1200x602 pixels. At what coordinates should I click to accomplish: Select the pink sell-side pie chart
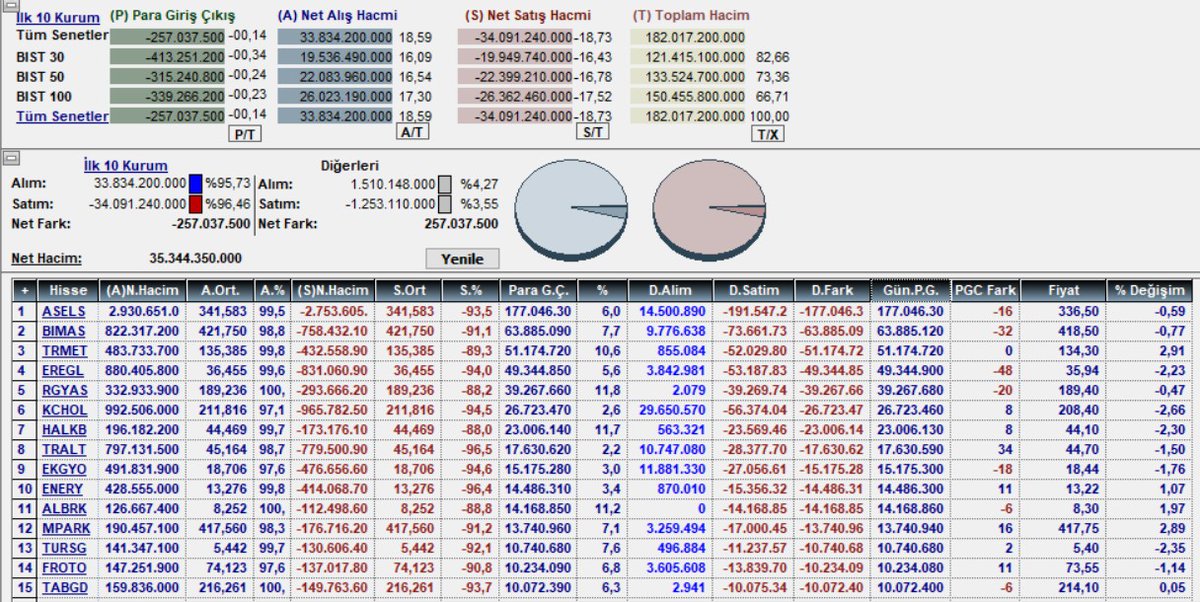[x=709, y=208]
